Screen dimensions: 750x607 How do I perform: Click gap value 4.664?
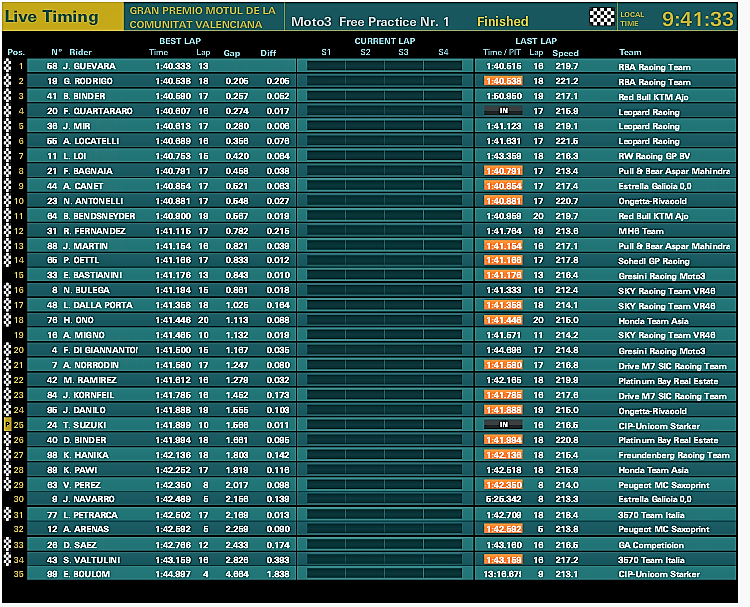(x=237, y=574)
